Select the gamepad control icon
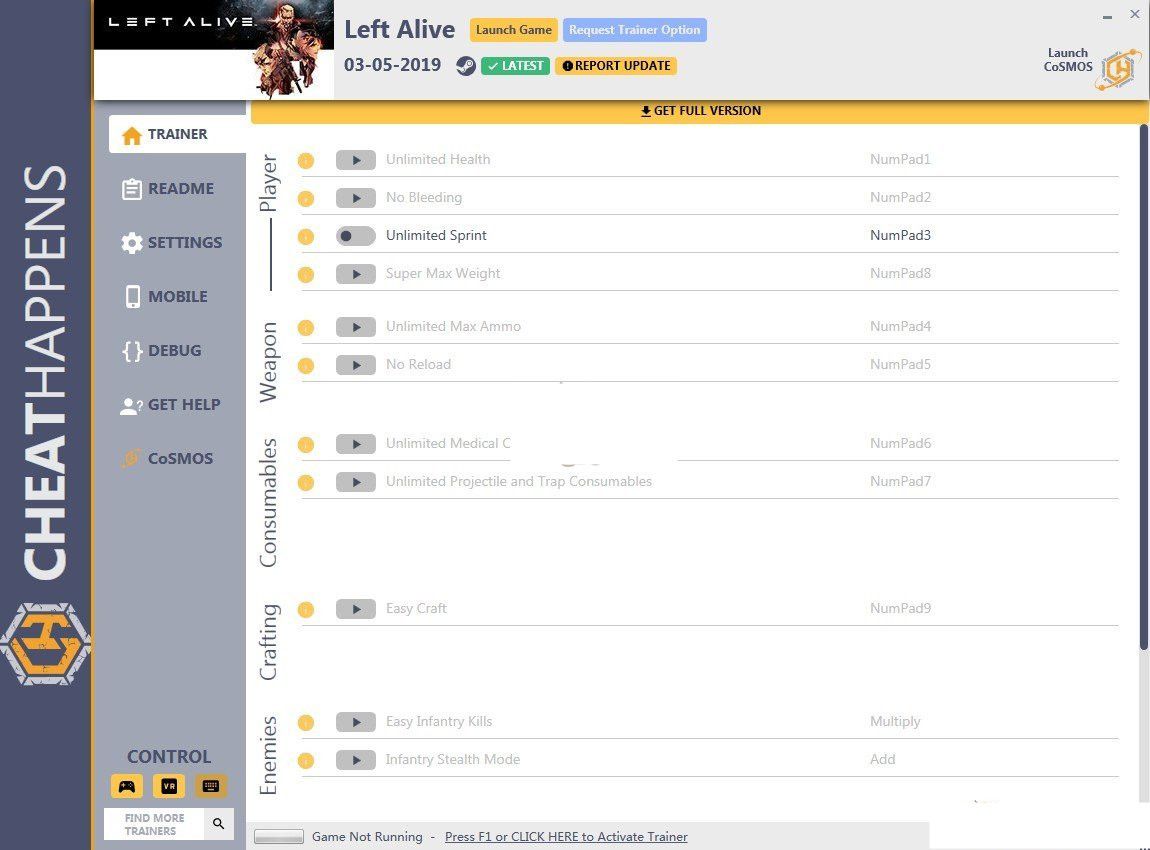Viewport: 1150px width, 850px height. tap(127, 786)
